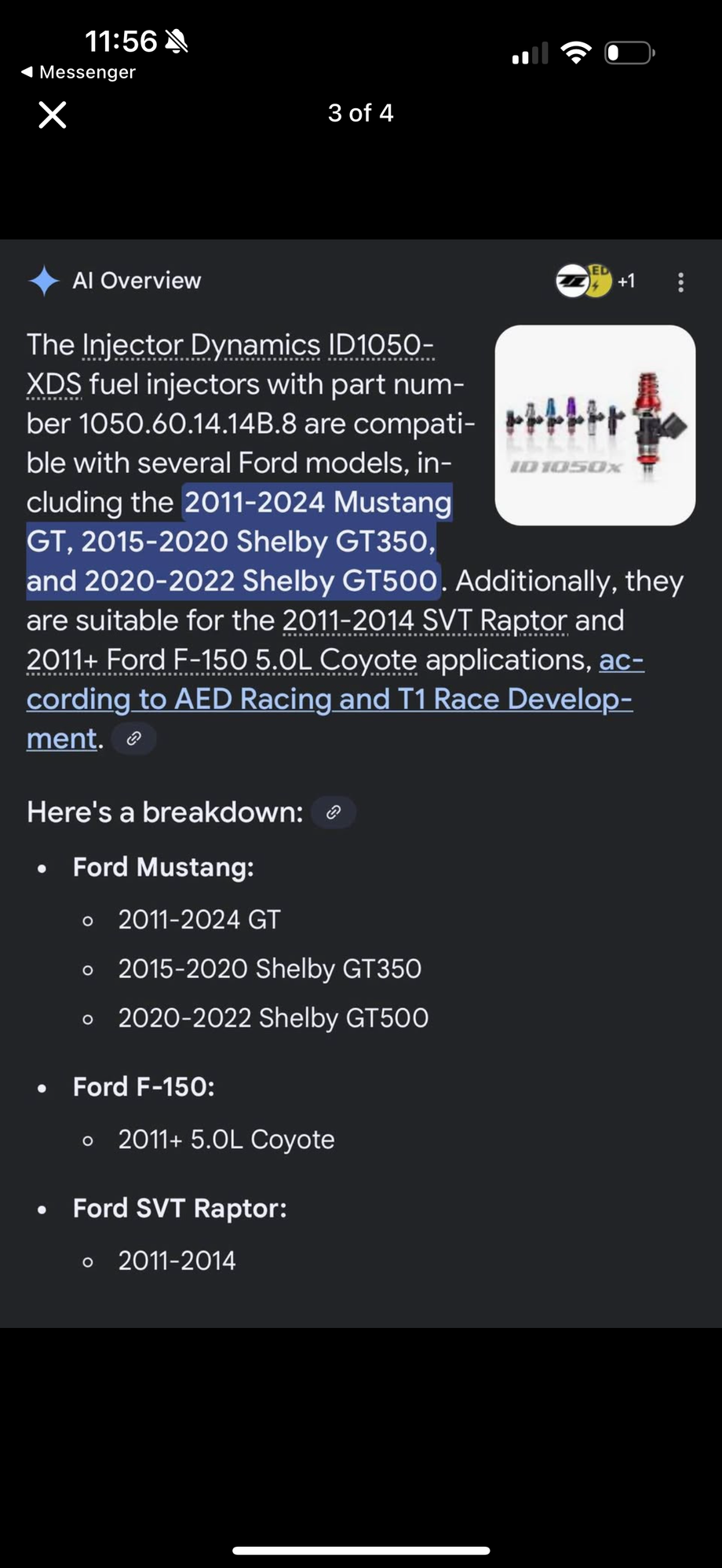Image resolution: width=722 pixels, height=1568 pixels.
Task: Open the three-dot overflow menu
Action: click(x=681, y=281)
